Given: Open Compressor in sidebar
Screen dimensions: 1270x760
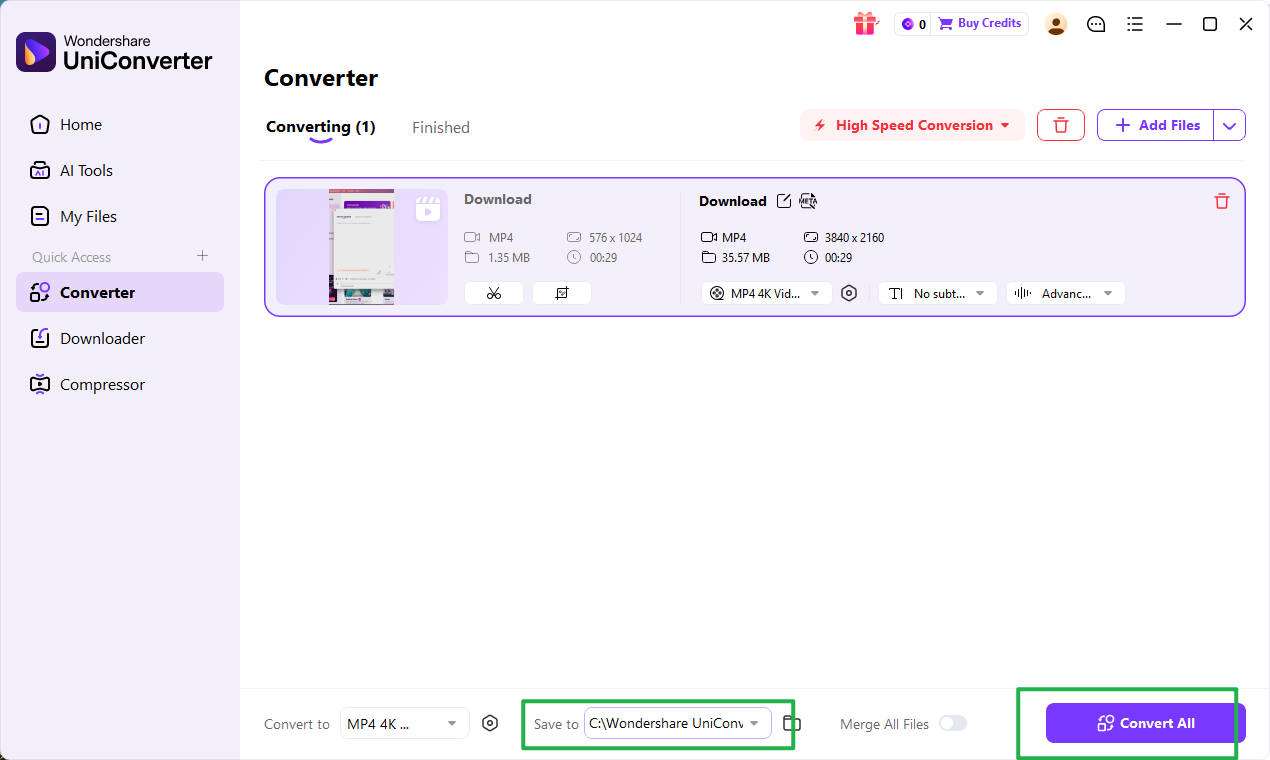Looking at the screenshot, I should coord(120,384).
